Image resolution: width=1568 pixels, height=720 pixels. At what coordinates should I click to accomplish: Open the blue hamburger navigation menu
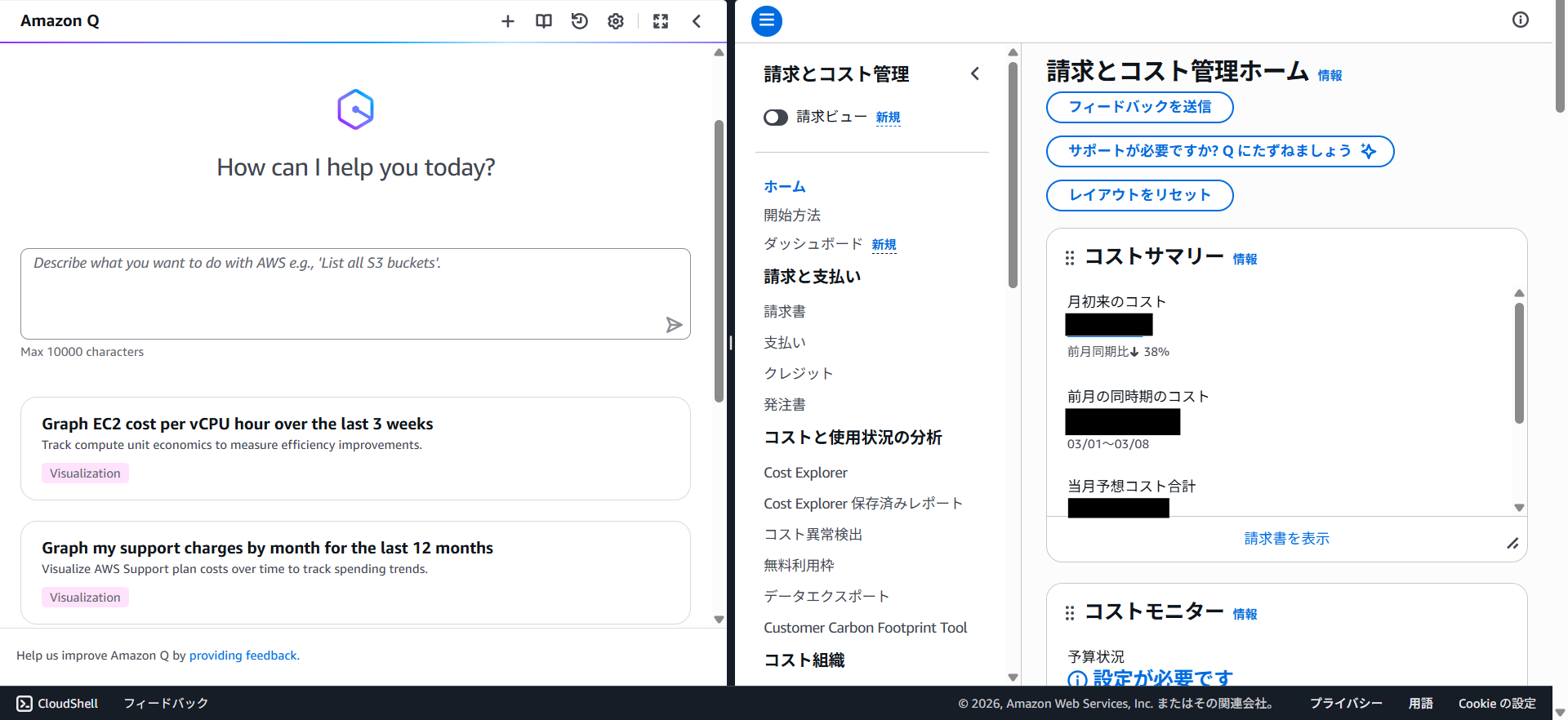[767, 21]
